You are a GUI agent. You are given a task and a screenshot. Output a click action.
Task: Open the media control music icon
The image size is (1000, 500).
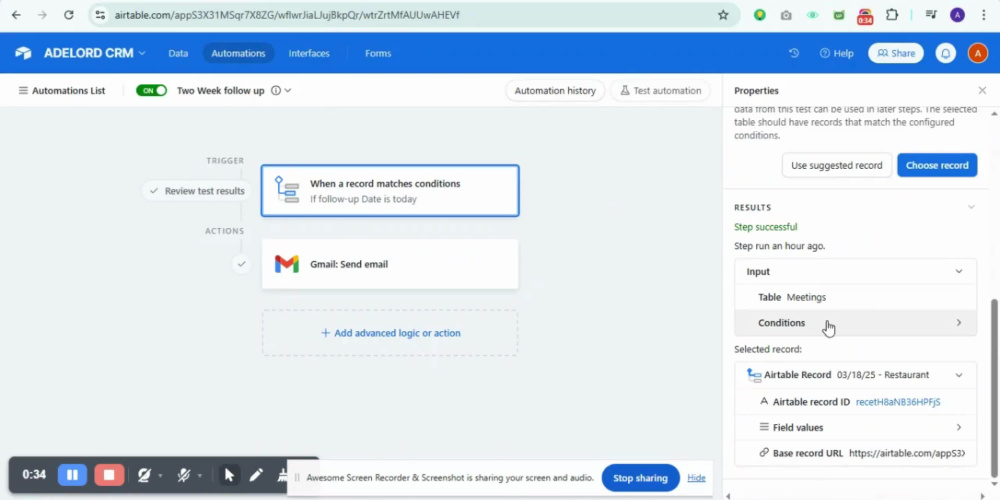[x=930, y=15]
